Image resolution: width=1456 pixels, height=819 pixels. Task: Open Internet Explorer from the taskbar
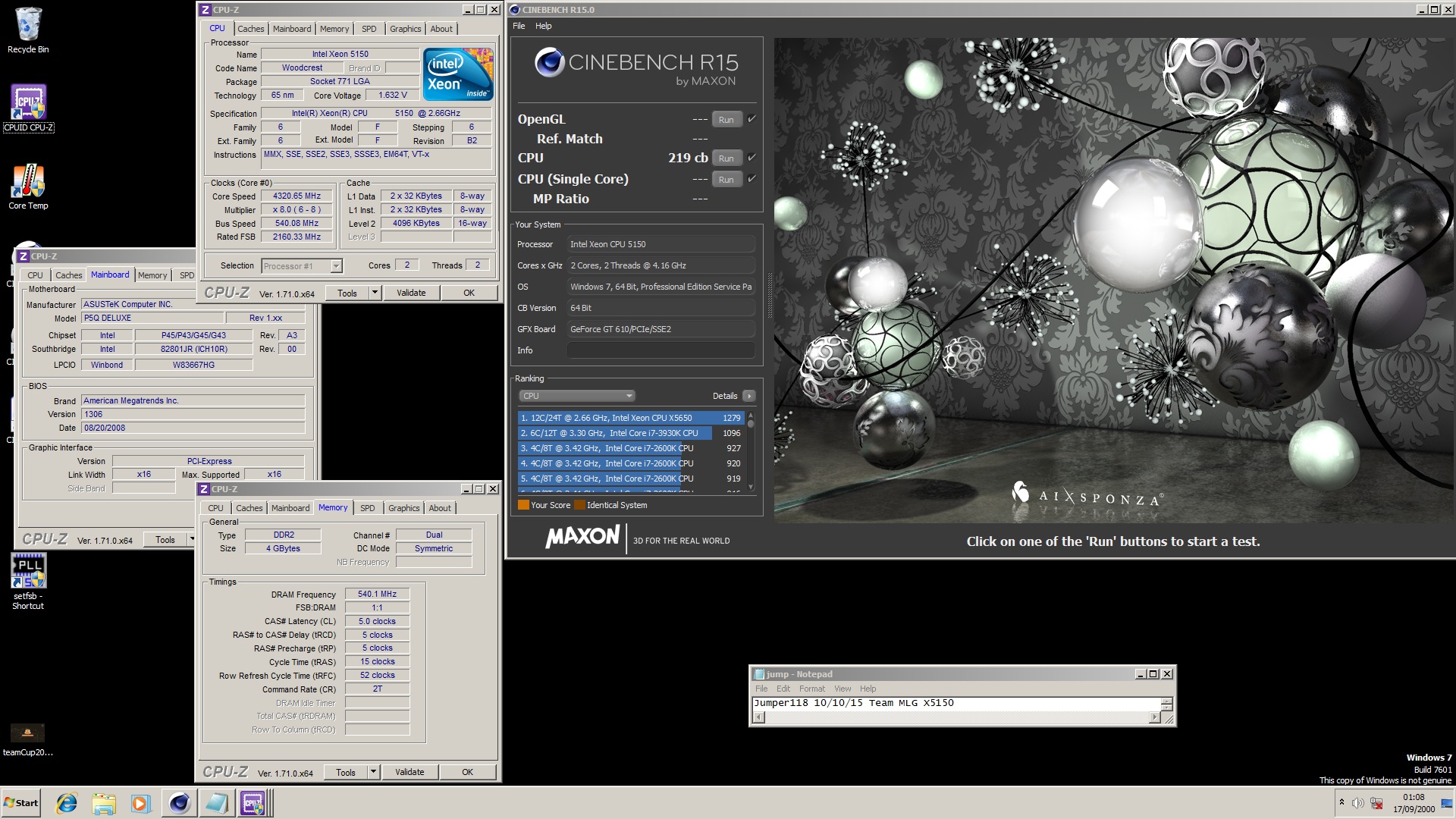67,803
